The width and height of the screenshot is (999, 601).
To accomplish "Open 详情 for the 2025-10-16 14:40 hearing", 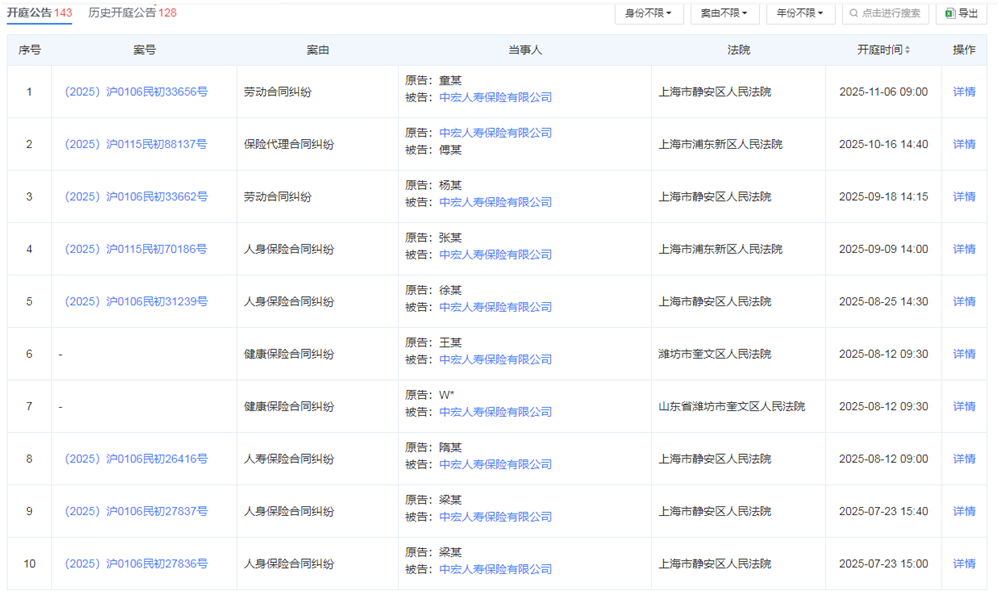I will point(964,144).
